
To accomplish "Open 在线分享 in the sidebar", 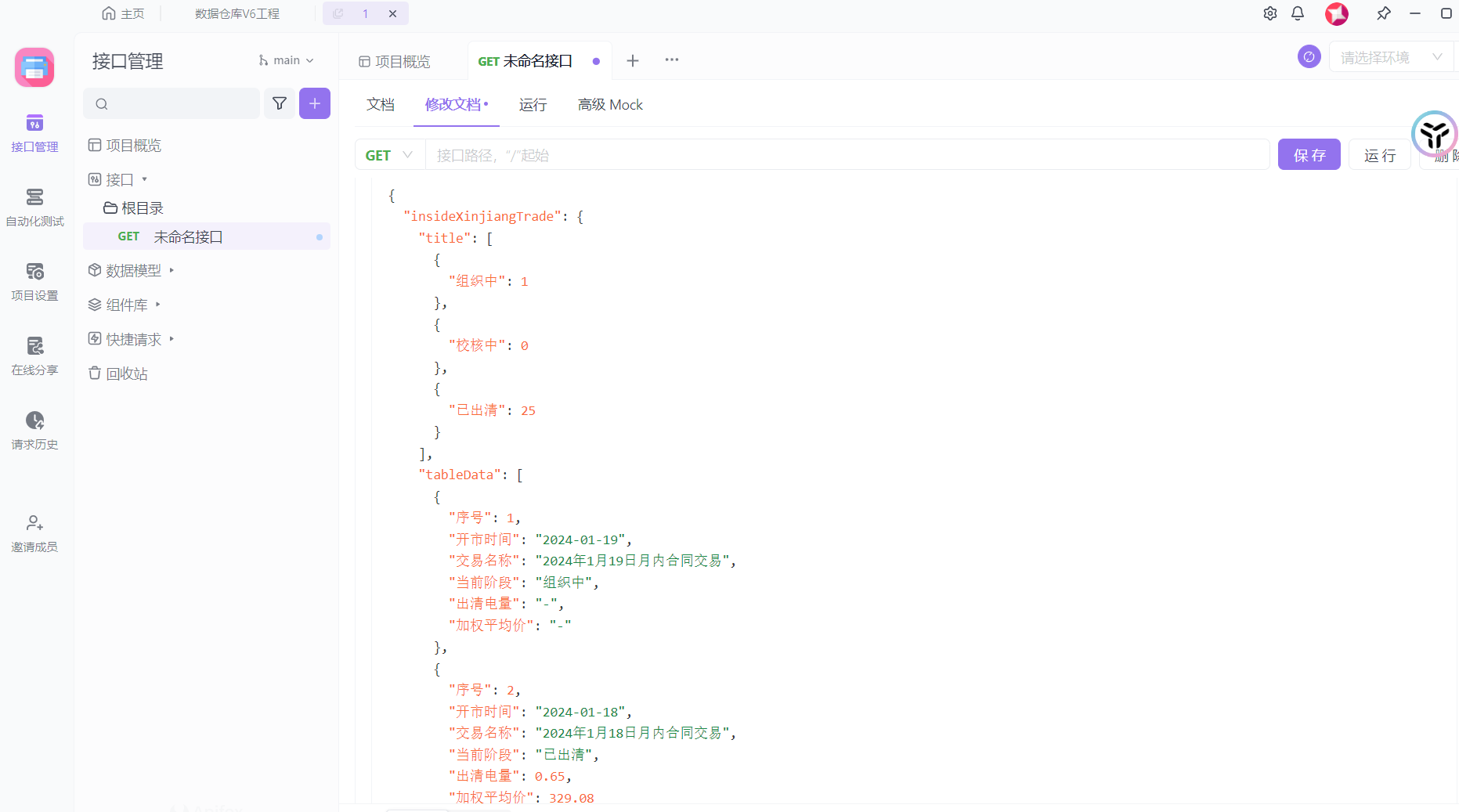I will (x=34, y=356).
